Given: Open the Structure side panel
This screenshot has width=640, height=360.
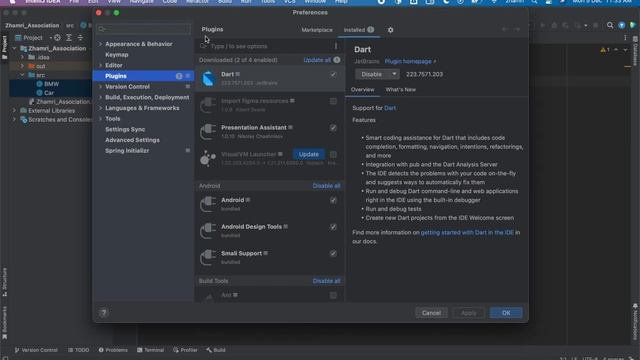Looking at the screenshot, I should [4, 282].
